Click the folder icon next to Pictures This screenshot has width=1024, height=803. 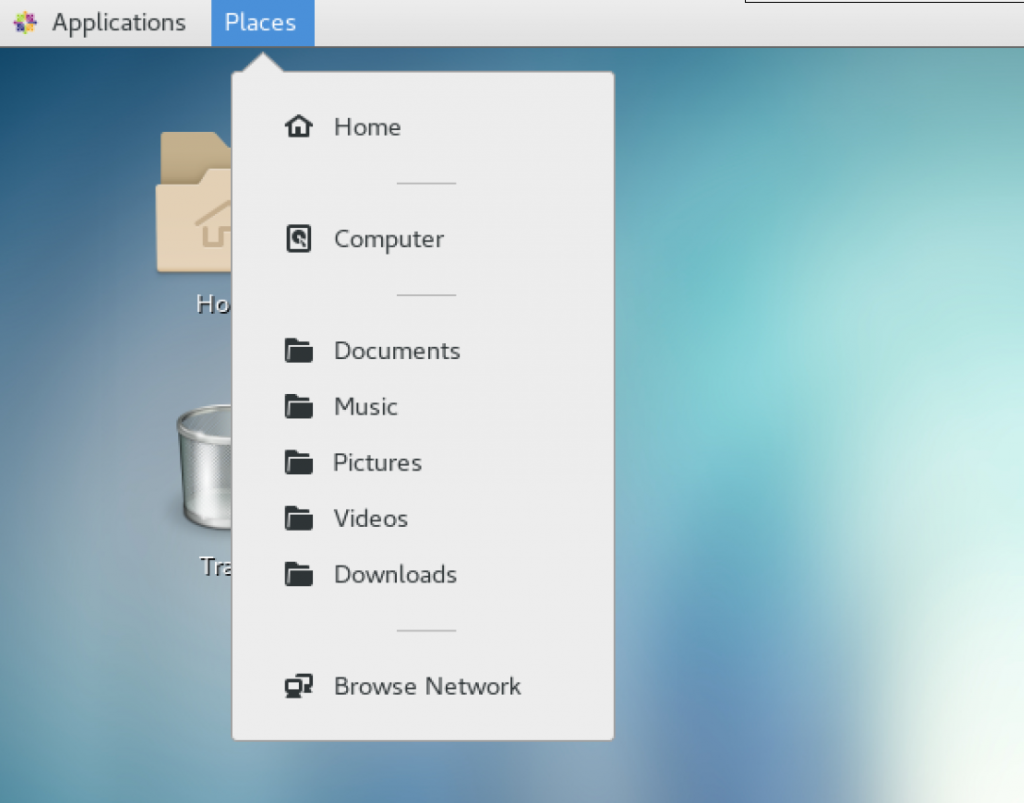coord(298,463)
